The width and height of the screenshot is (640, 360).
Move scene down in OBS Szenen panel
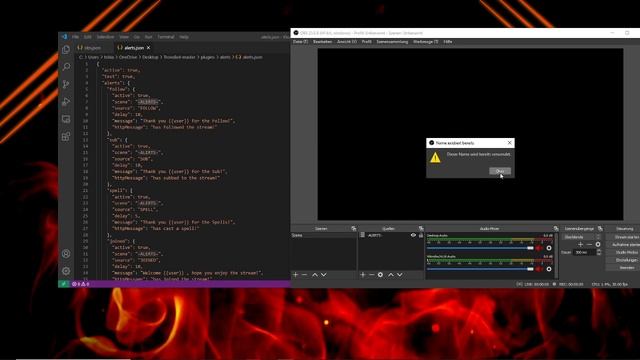pyautogui.click(x=324, y=275)
